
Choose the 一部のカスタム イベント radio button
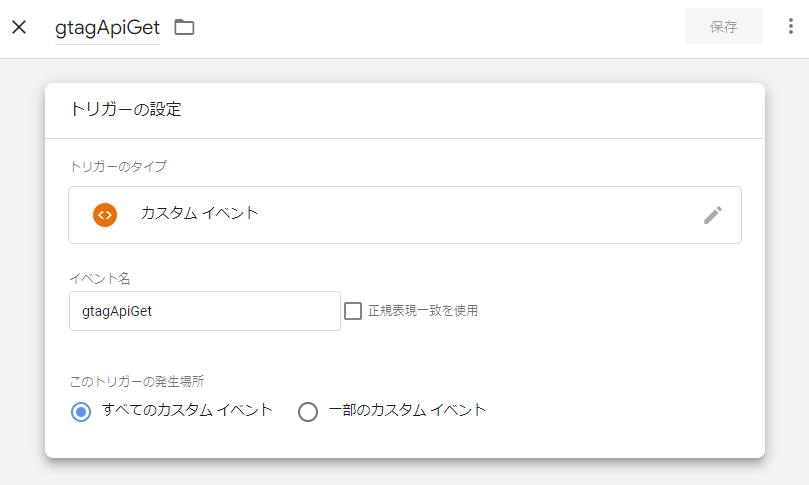click(308, 411)
